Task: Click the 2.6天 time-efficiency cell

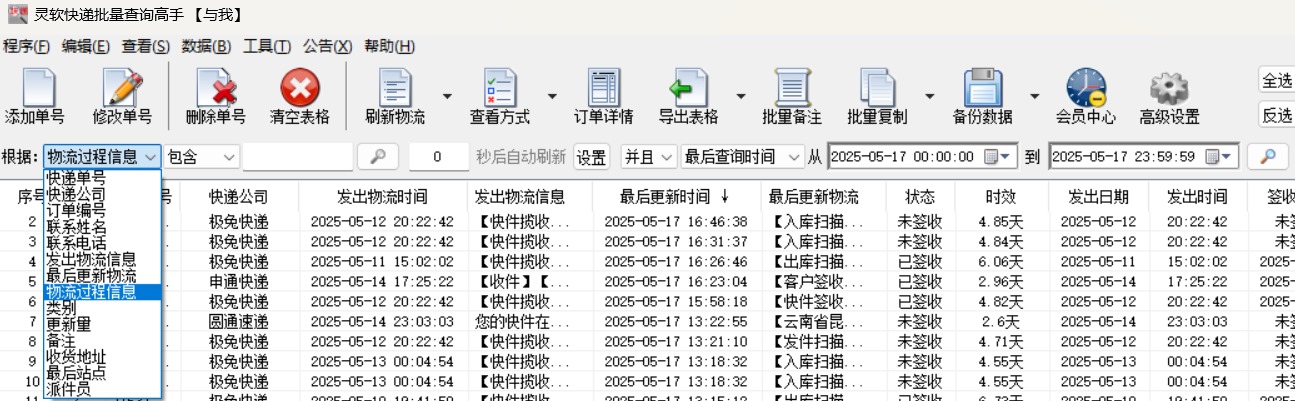Action: click(1000, 322)
